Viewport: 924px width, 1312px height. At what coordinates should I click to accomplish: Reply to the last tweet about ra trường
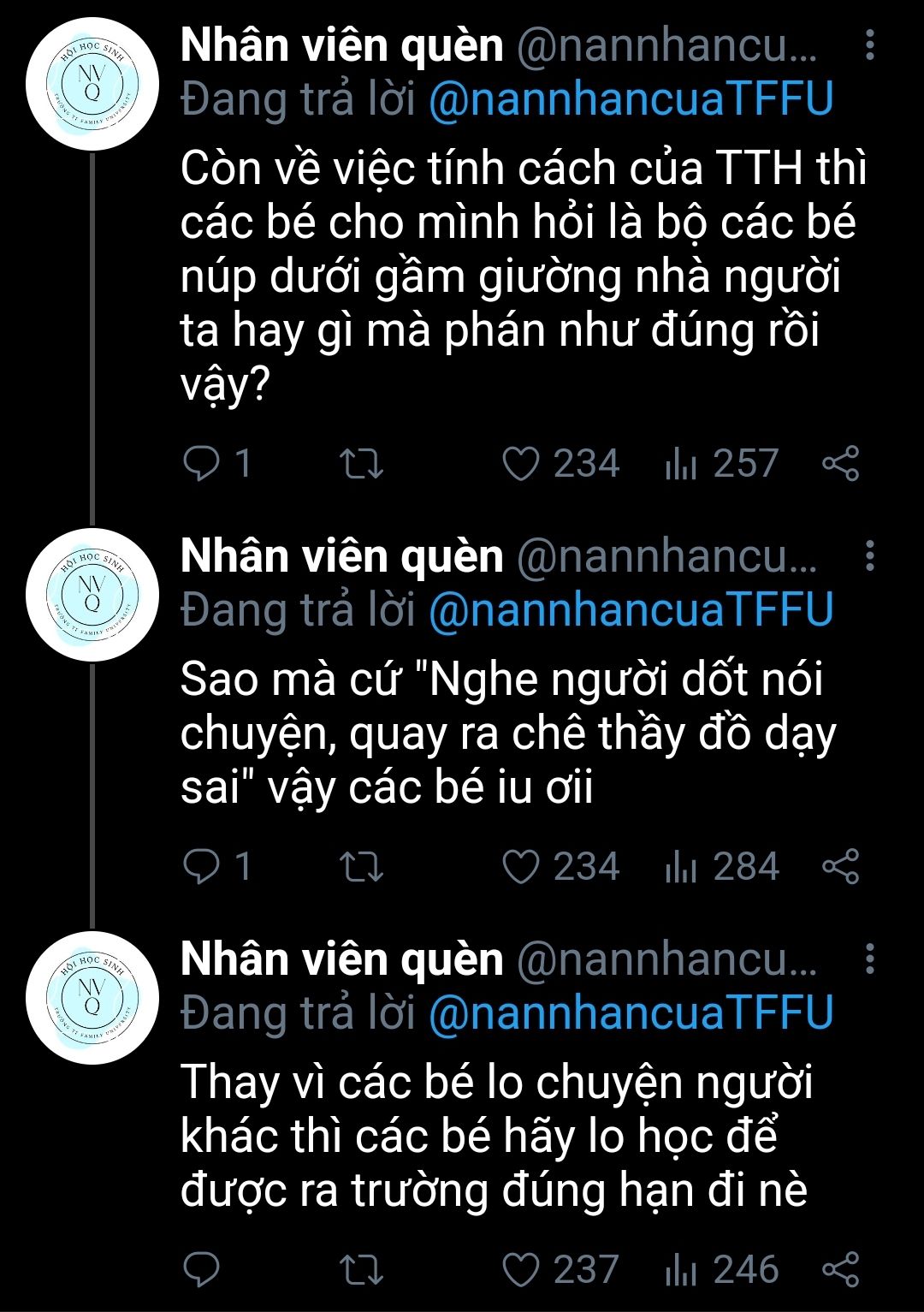point(203,1269)
